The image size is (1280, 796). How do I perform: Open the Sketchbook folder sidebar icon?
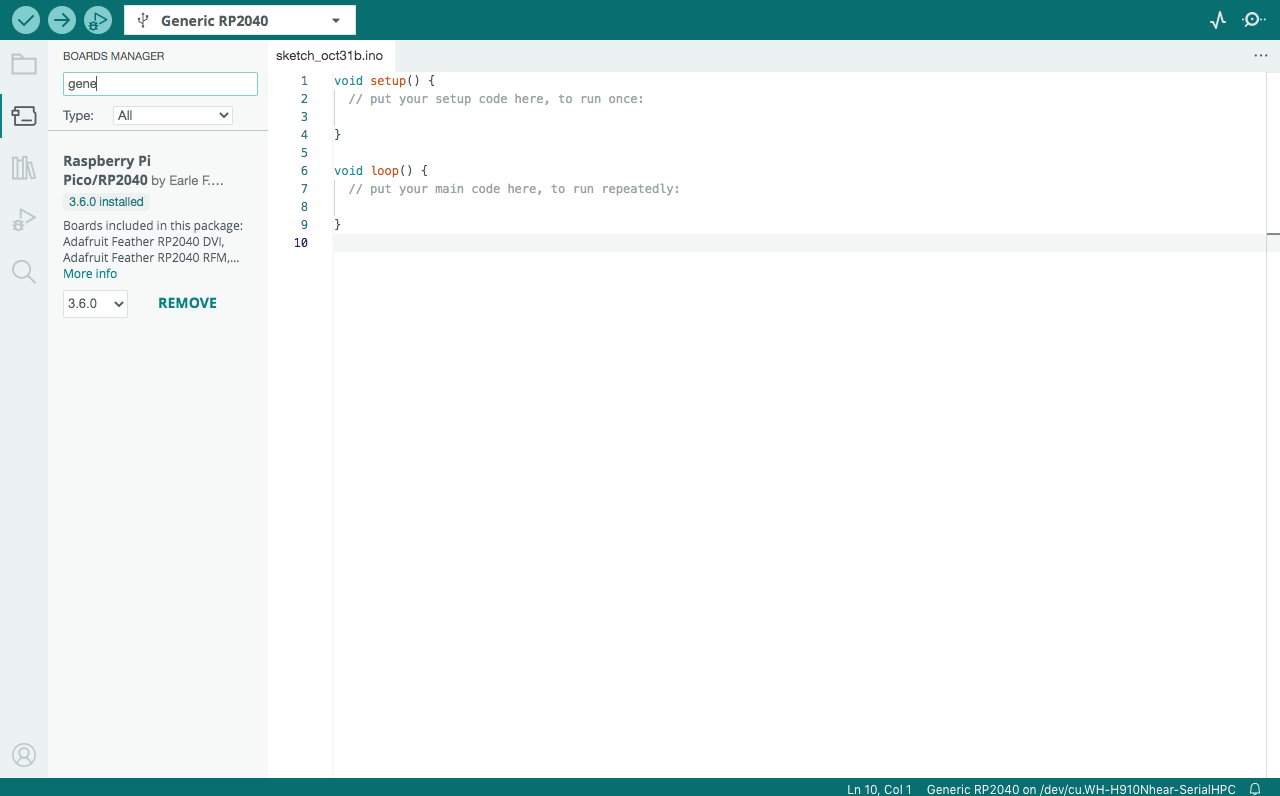(x=24, y=65)
